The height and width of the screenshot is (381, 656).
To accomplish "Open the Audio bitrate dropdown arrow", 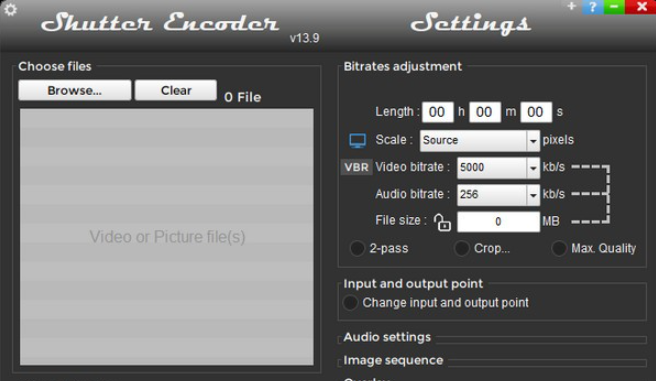I will coord(533,195).
